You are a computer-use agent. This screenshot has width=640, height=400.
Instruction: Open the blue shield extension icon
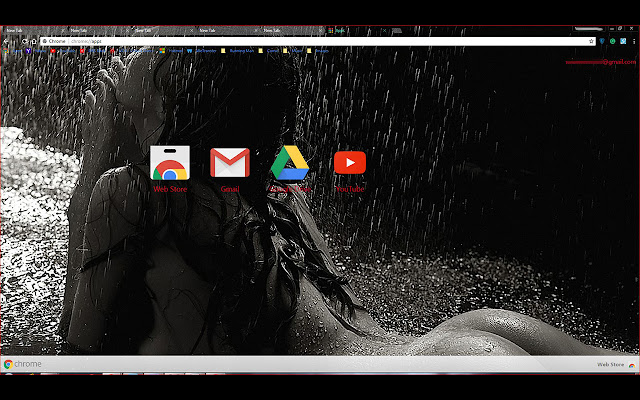click(x=602, y=41)
